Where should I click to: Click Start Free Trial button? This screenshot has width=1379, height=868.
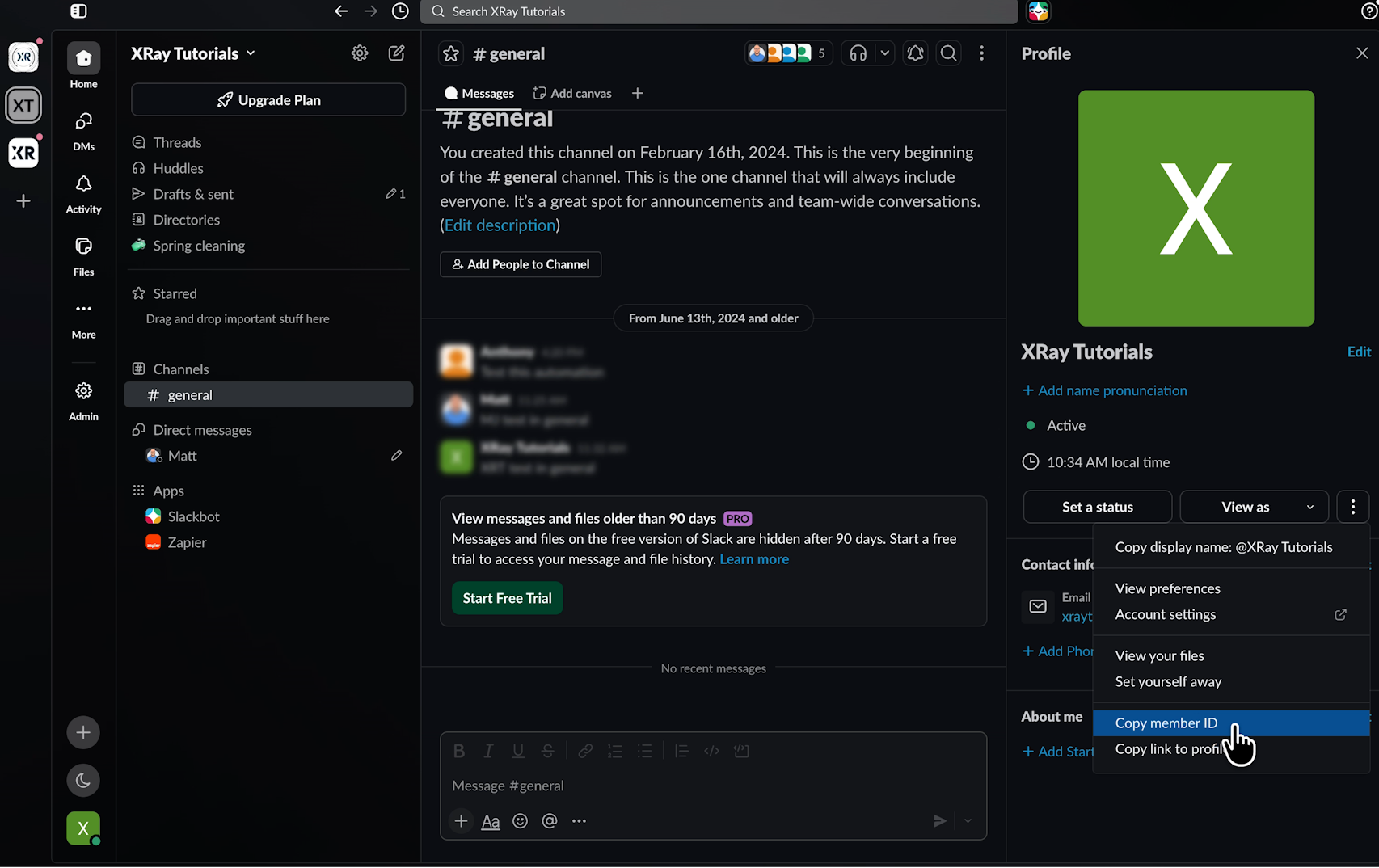[507, 598]
